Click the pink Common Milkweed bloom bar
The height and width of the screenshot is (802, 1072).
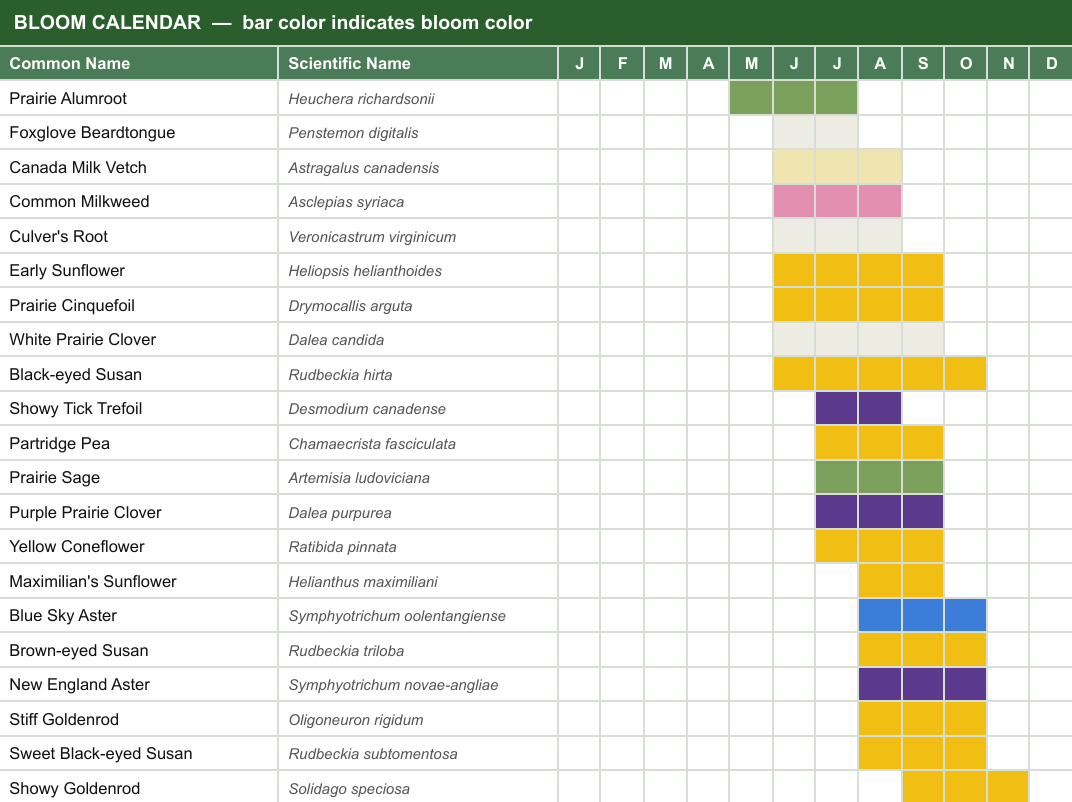[x=838, y=202]
